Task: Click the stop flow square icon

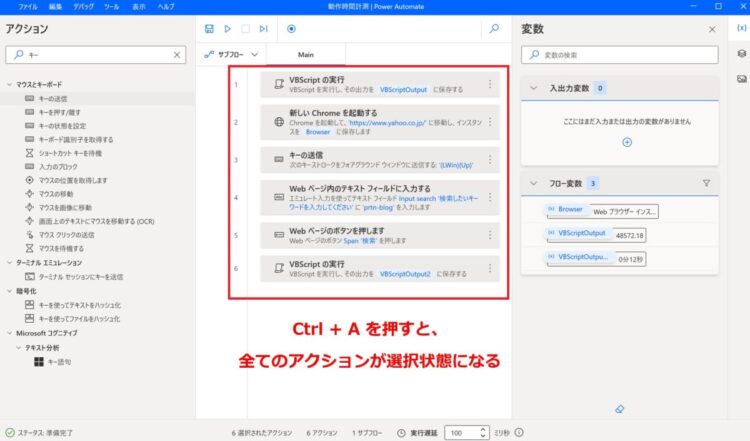Action: 245,29
